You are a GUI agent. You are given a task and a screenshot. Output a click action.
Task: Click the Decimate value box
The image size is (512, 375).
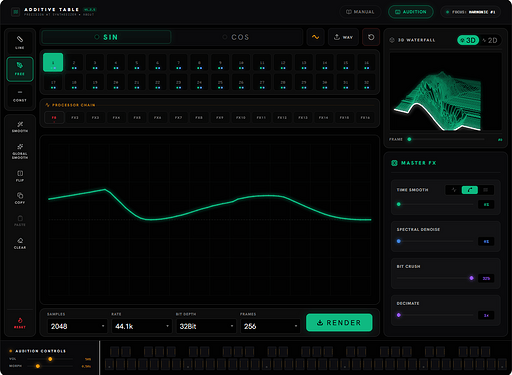coord(486,315)
